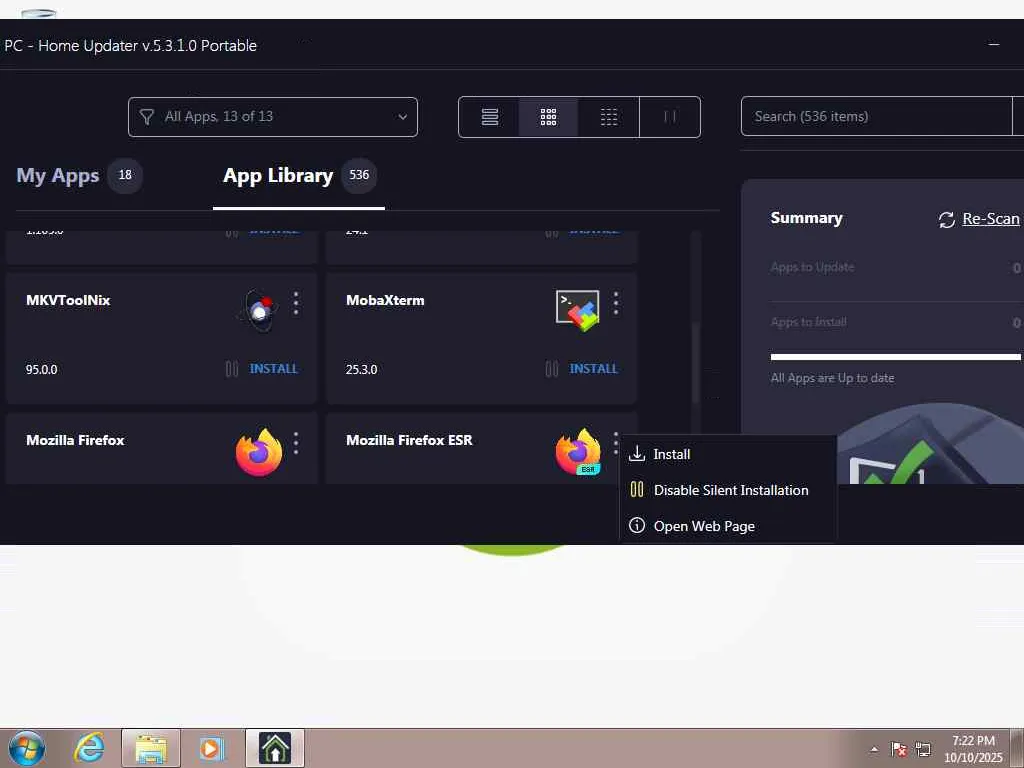The image size is (1024, 768).
Task: Click the 536 badge next to App Library
Action: pyautogui.click(x=359, y=175)
